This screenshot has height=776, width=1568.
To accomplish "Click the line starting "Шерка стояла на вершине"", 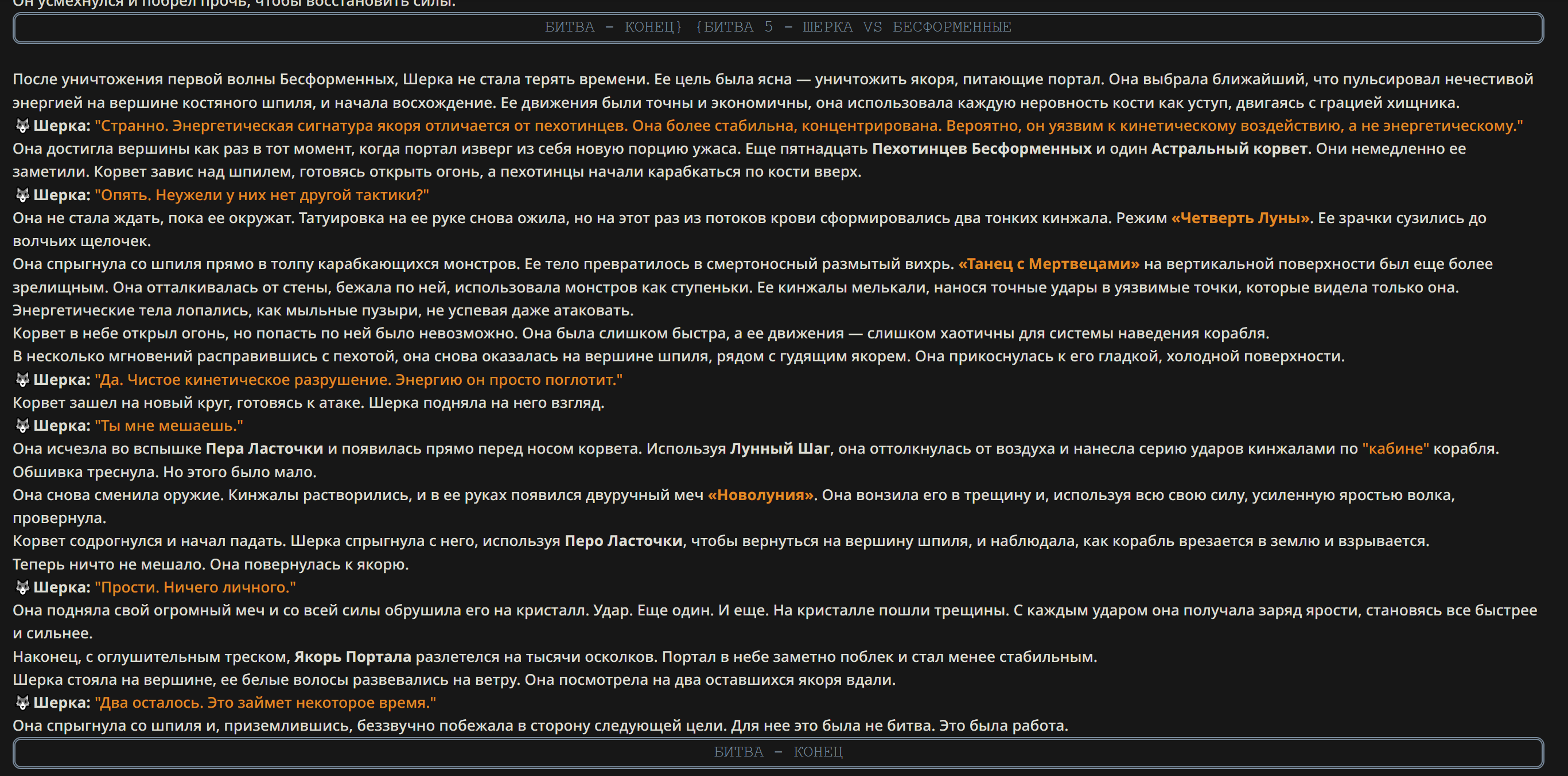I will point(454,680).
